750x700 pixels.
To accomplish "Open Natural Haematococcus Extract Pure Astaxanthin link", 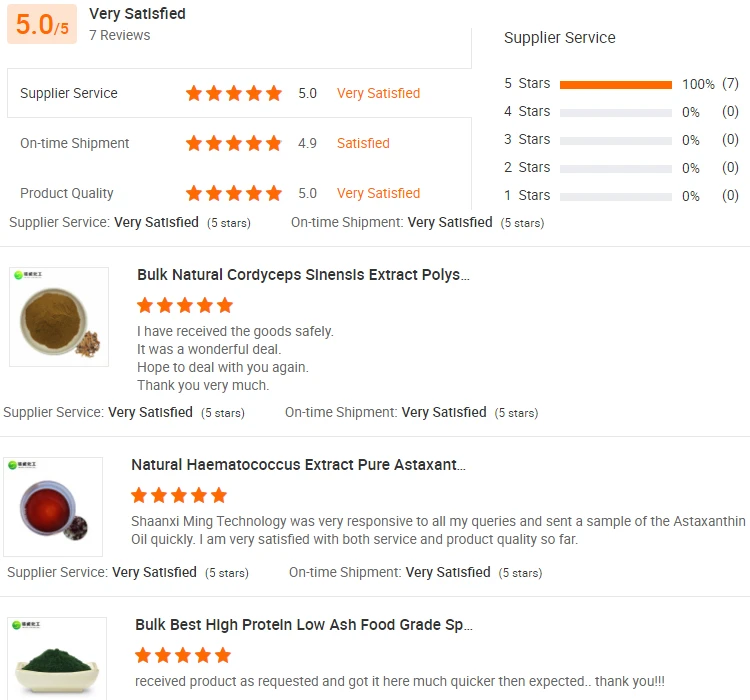I will click(298, 465).
